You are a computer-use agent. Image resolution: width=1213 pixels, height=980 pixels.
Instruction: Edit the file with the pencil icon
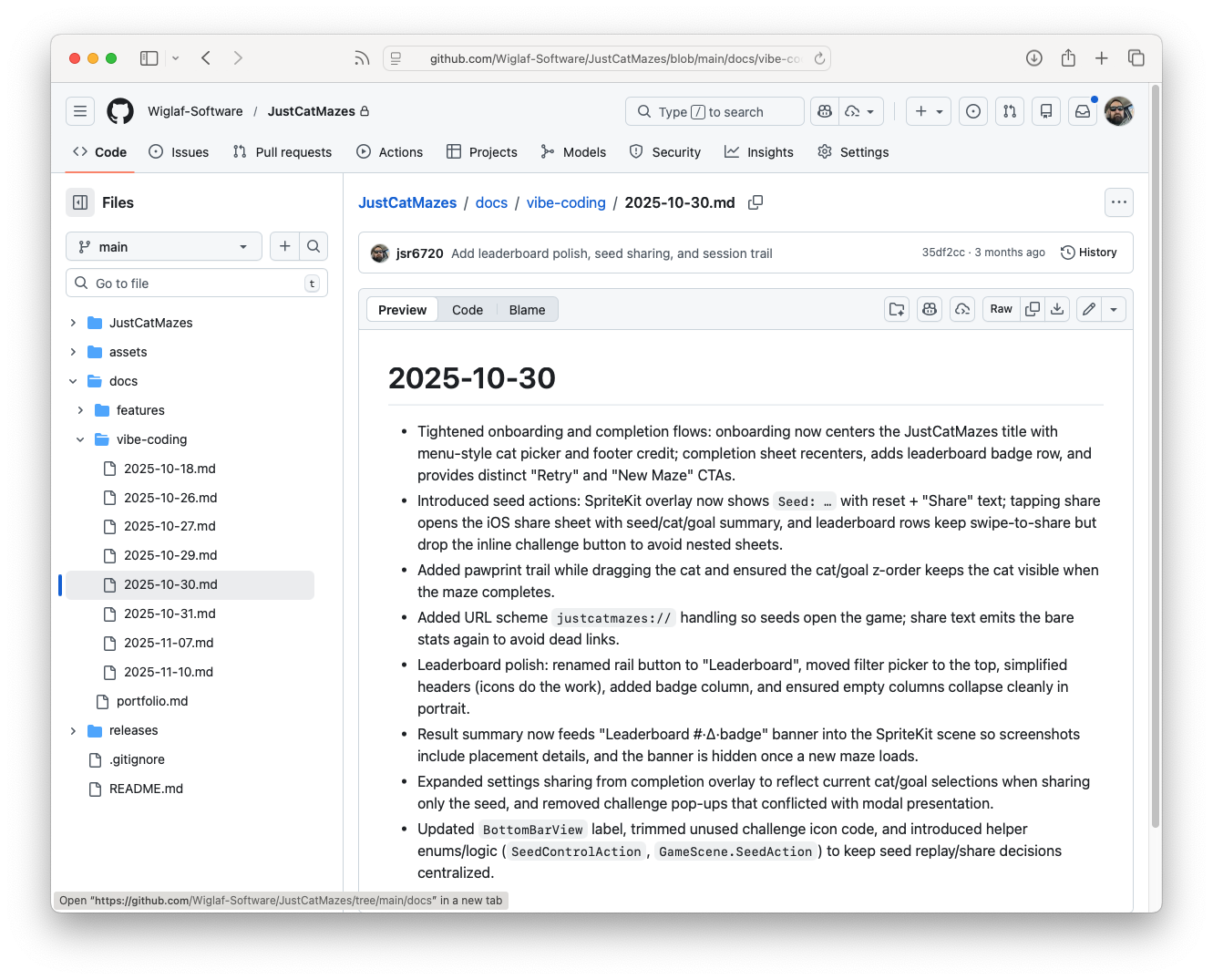click(1088, 309)
